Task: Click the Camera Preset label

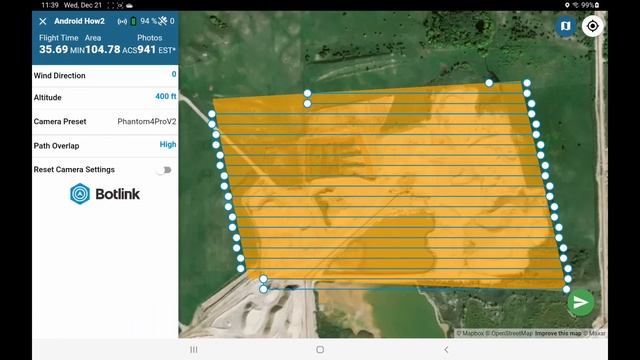Action: pyautogui.click(x=60, y=122)
